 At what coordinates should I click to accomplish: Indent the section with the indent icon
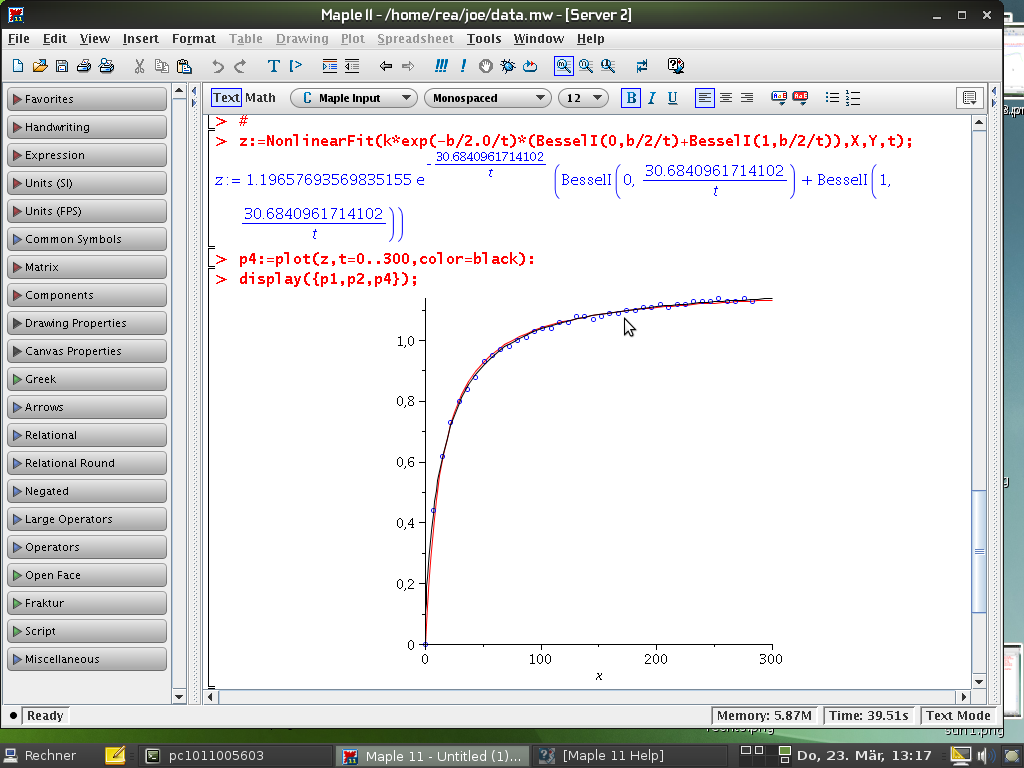330,66
